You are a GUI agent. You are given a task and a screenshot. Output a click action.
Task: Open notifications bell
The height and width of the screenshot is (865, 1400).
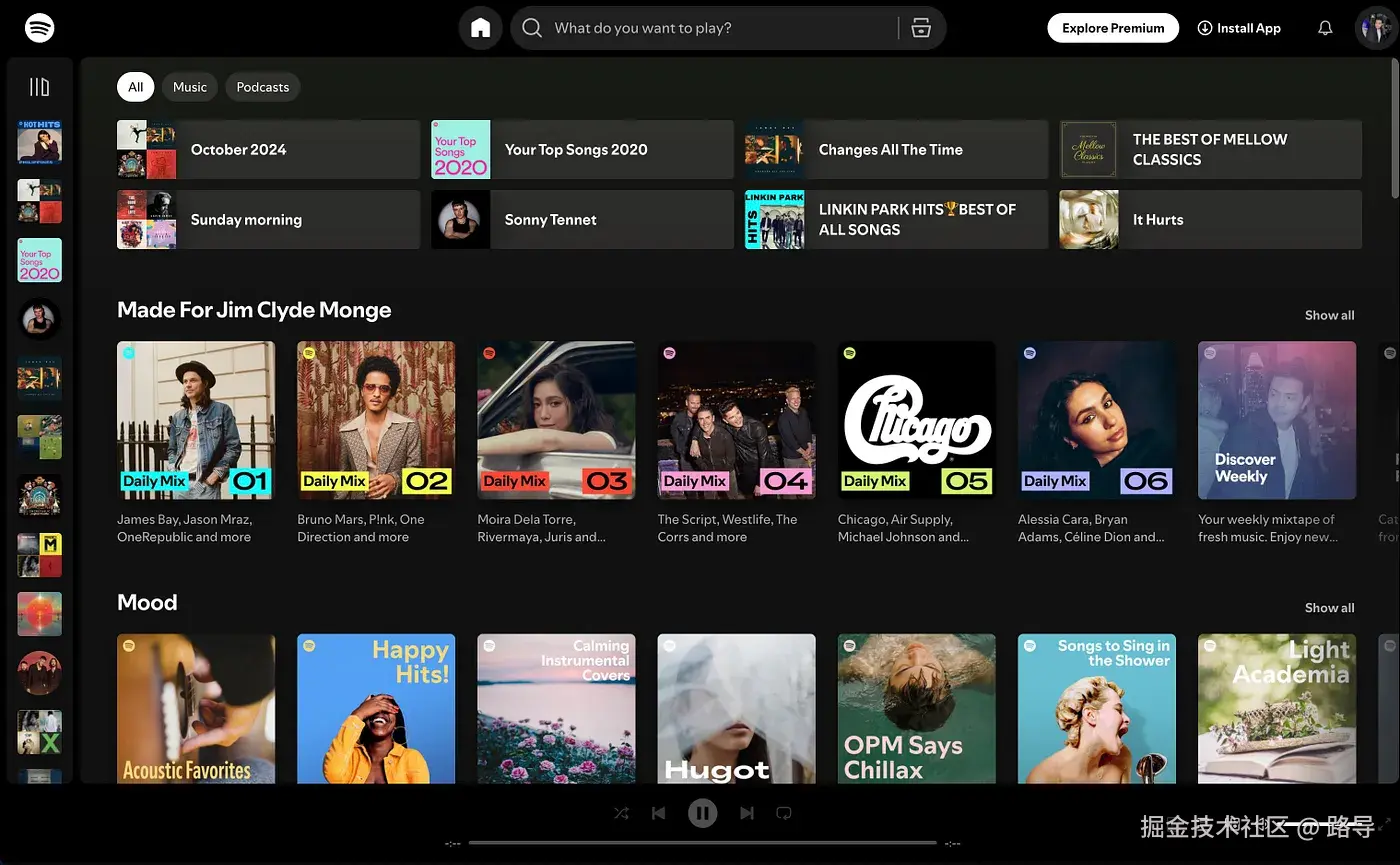click(x=1325, y=28)
